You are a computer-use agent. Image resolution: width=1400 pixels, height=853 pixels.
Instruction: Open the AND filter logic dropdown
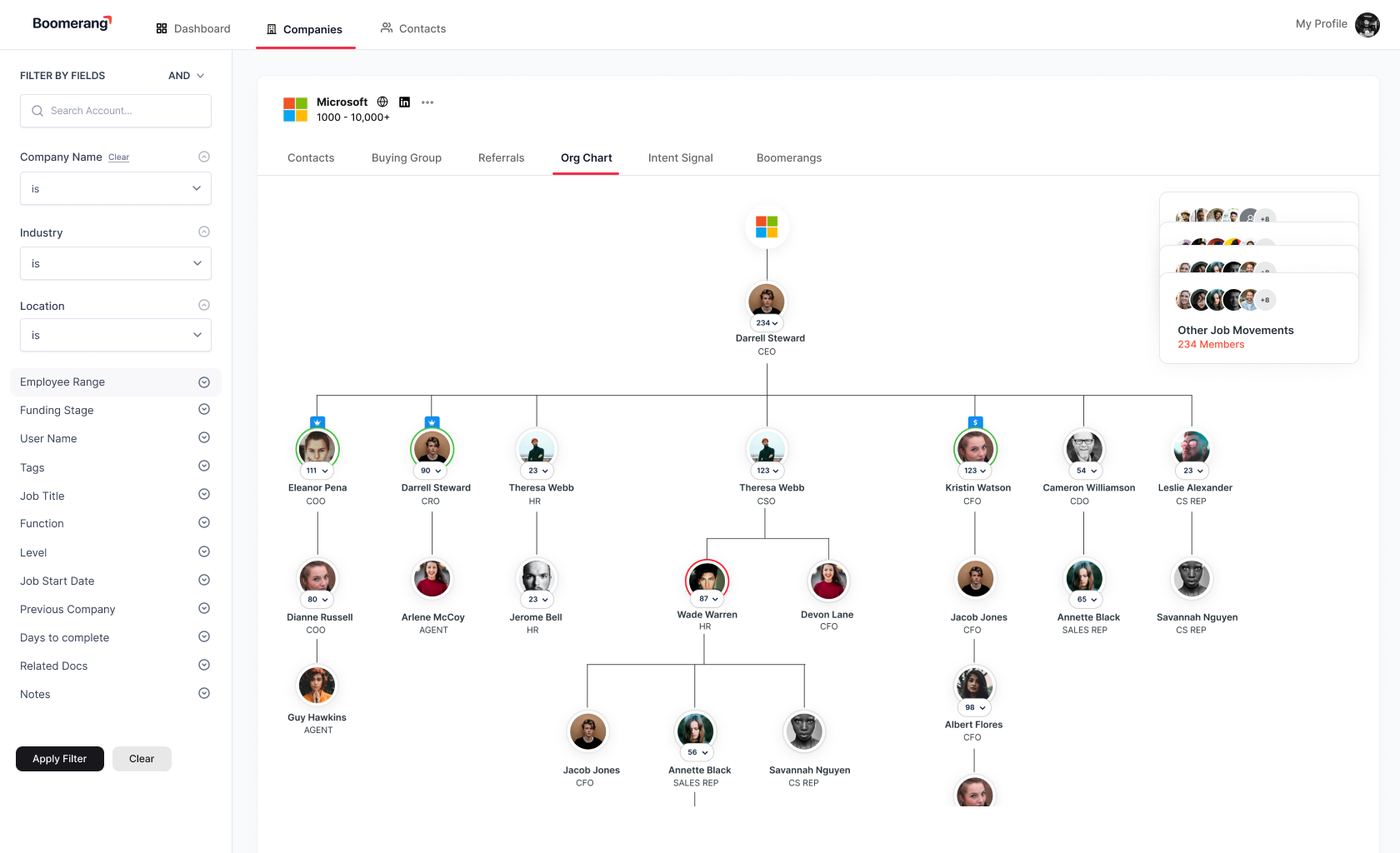[186, 76]
